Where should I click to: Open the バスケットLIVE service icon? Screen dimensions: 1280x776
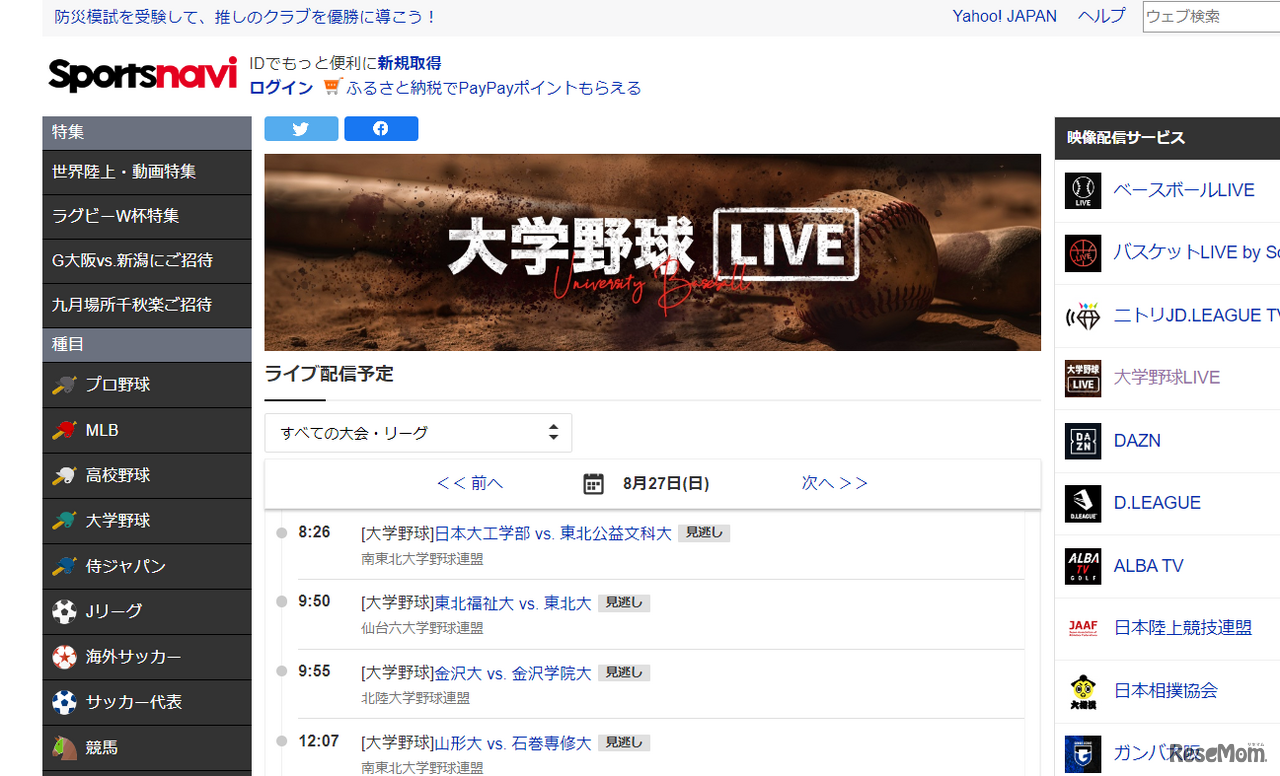[x=1083, y=252]
